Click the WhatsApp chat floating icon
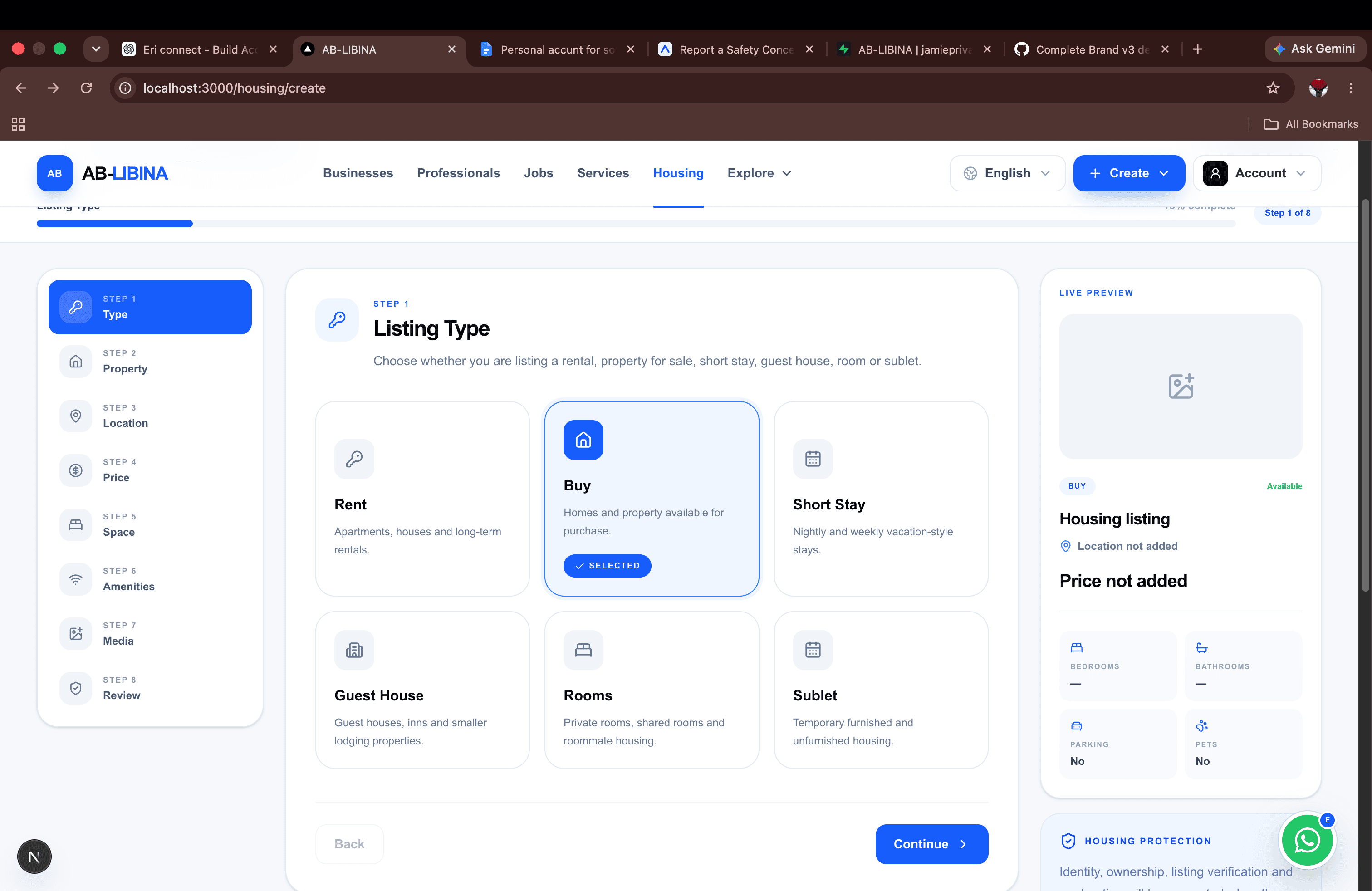 click(x=1307, y=840)
